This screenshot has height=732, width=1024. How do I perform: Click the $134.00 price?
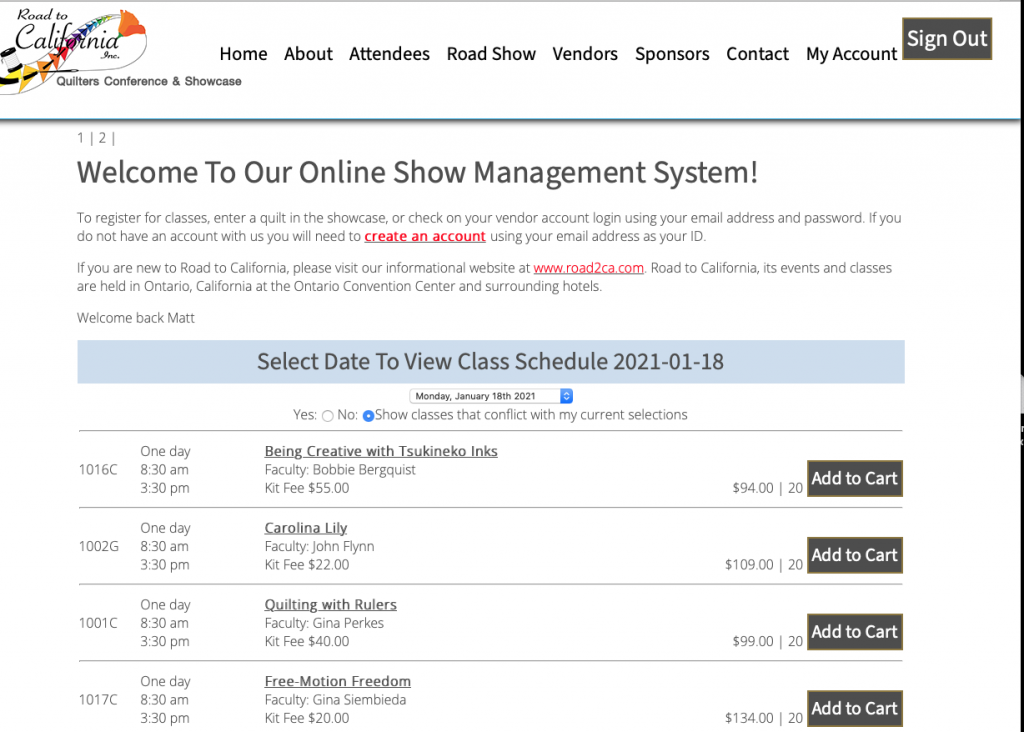pos(749,718)
